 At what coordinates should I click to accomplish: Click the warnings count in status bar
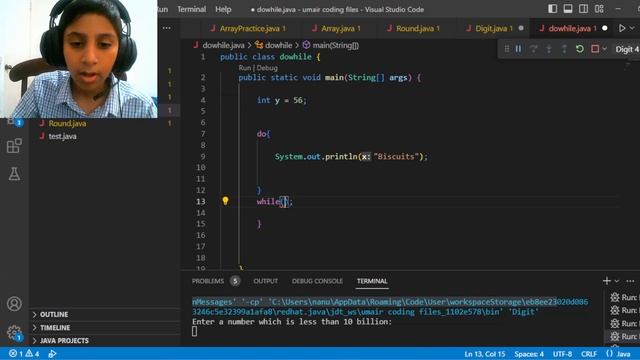click(32, 353)
